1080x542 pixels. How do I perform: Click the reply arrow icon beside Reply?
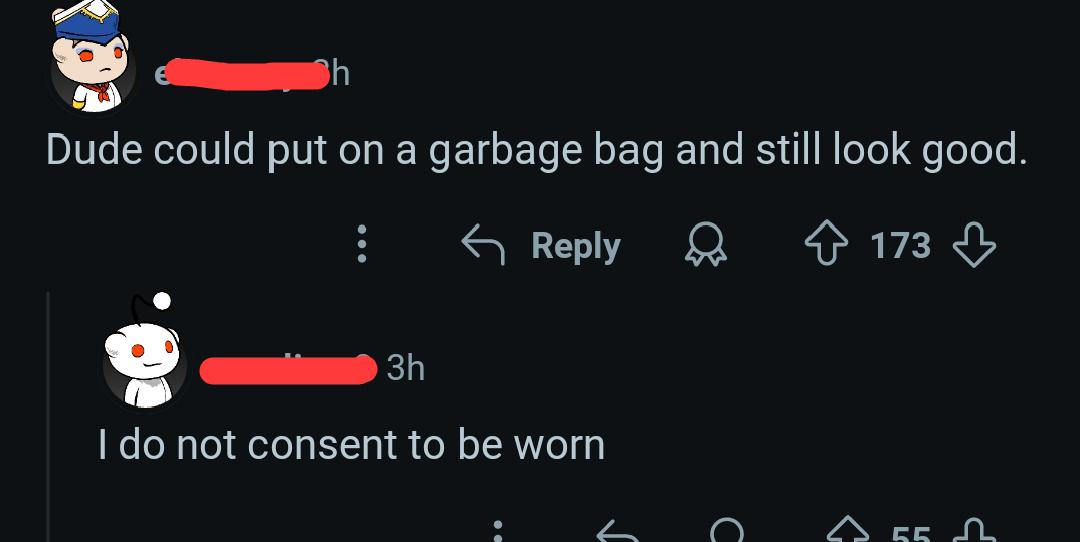click(x=483, y=245)
